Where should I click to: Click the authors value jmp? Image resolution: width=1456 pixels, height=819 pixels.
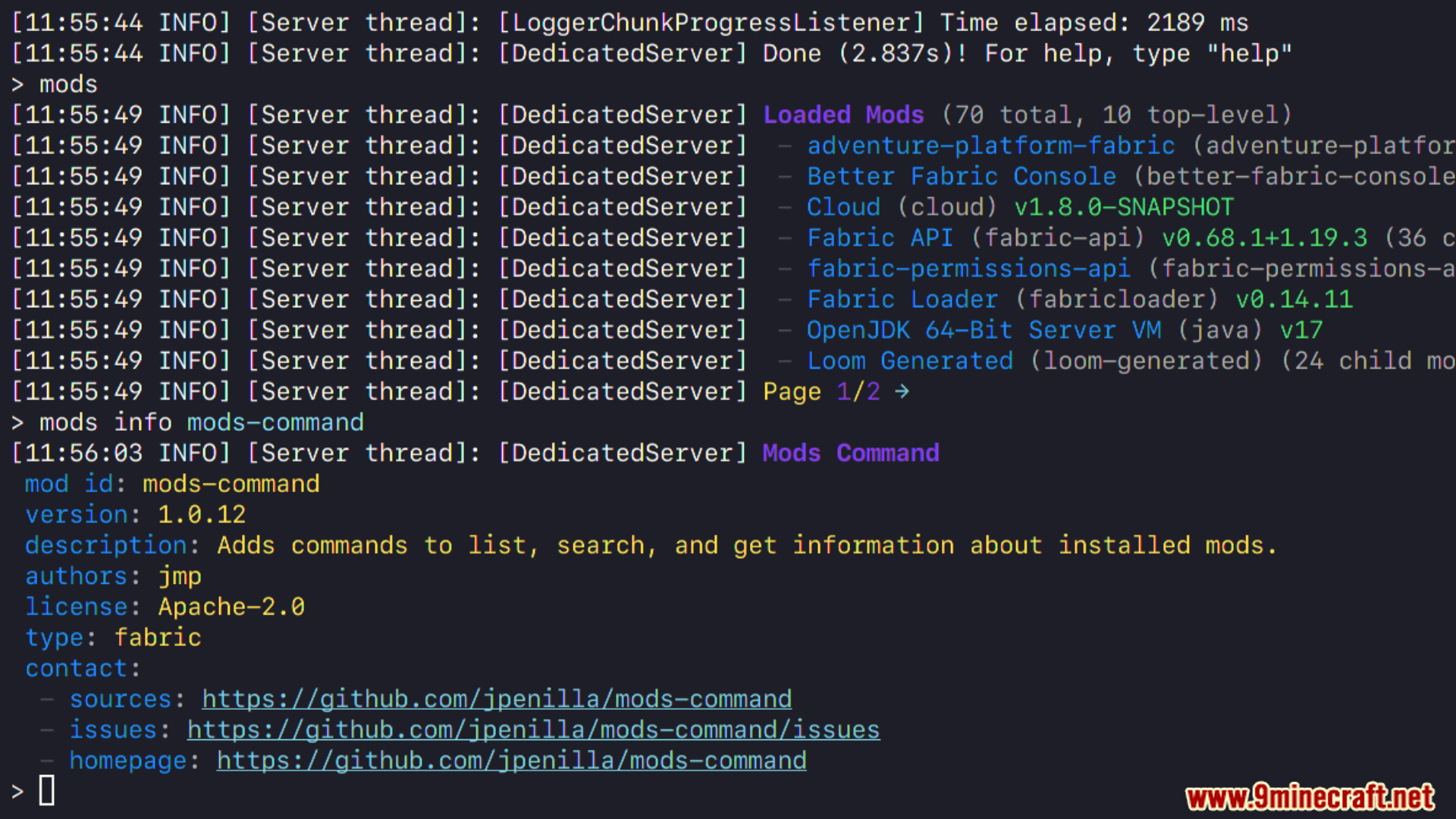180,576
